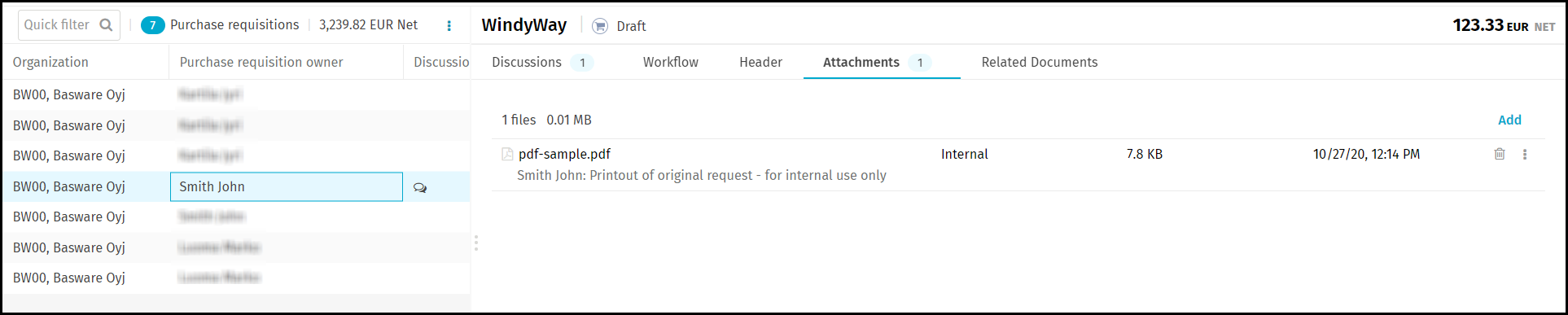Sort by Organization column header

50,63
